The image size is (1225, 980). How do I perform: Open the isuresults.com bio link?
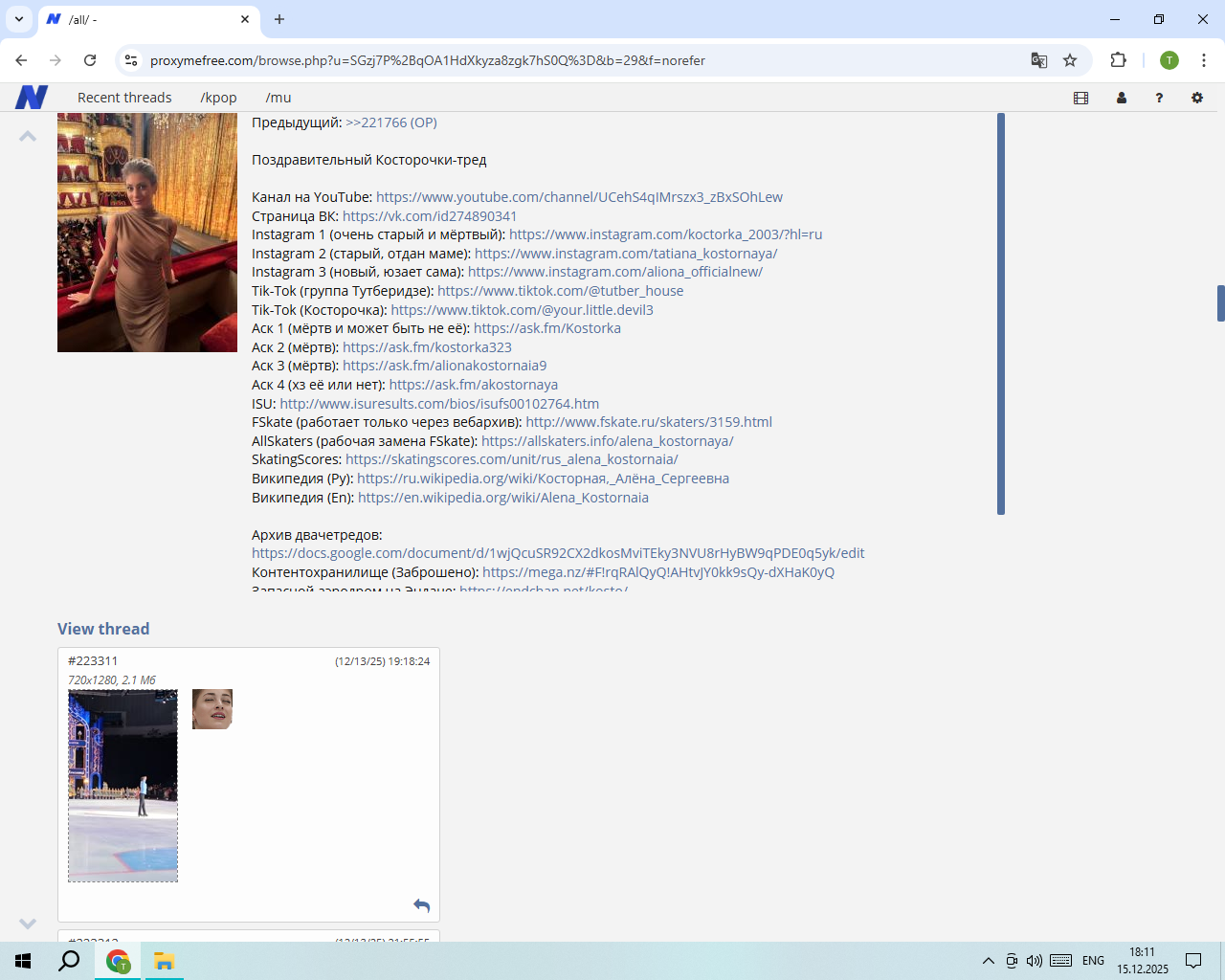click(x=439, y=404)
